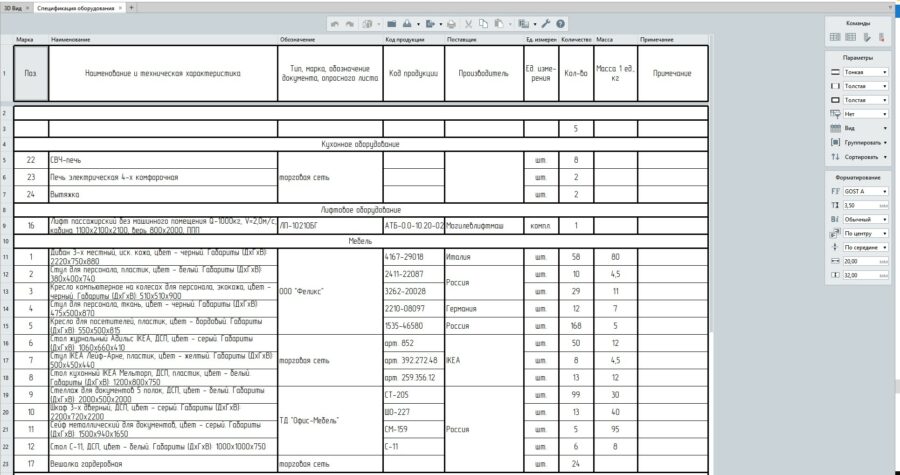Image resolution: width=900 pixels, height=475 pixels.
Task: Select the Вытяжка name cell
Action: pyautogui.click(x=163, y=194)
